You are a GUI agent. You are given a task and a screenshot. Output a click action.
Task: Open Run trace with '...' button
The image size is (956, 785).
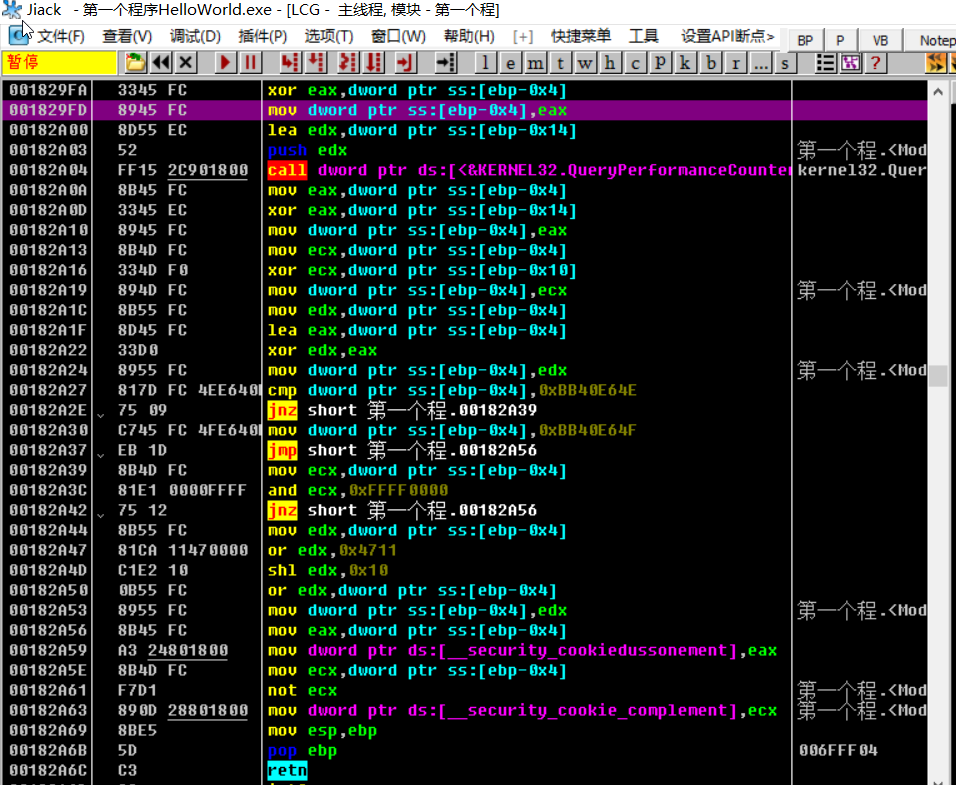coord(760,63)
